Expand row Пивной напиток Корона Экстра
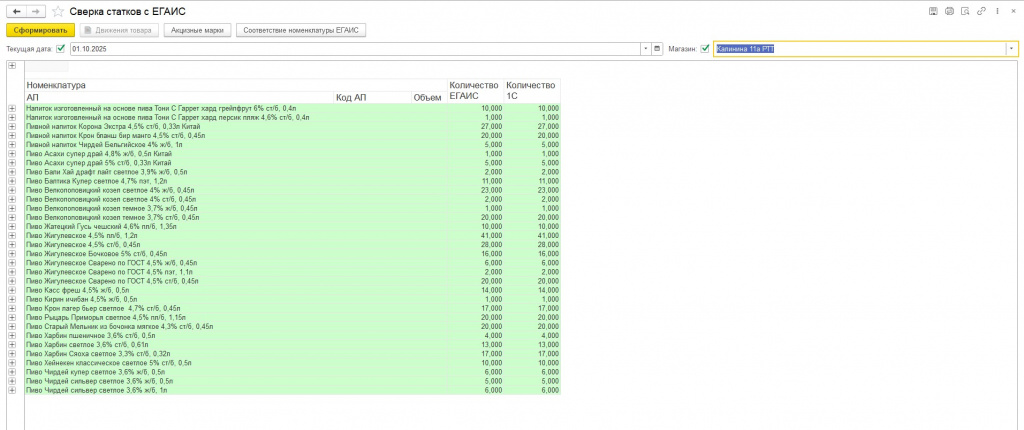The image size is (1024, 430). pyautogui.click(x=12, y=126)
